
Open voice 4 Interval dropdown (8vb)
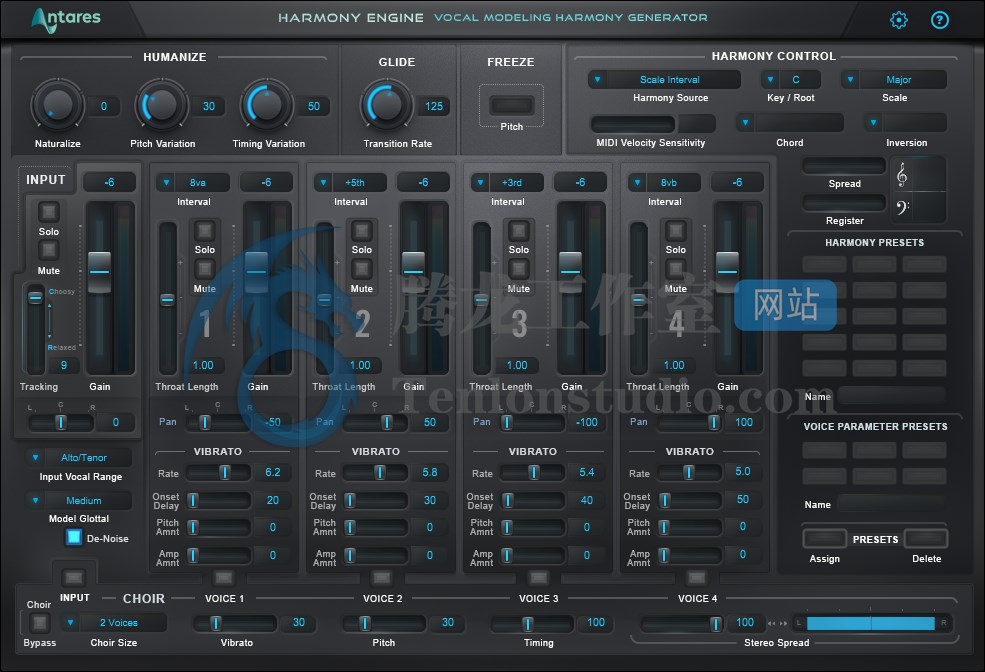[x=664, y=183]
